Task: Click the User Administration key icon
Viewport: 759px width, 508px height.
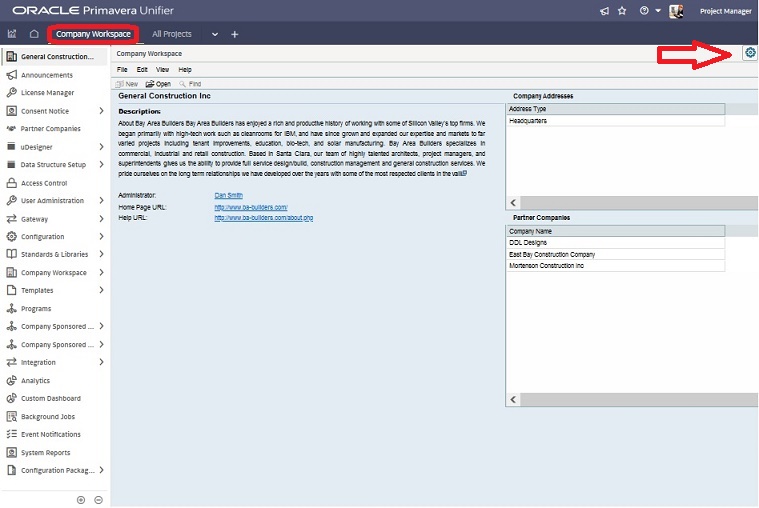Action: click(12, 200)
